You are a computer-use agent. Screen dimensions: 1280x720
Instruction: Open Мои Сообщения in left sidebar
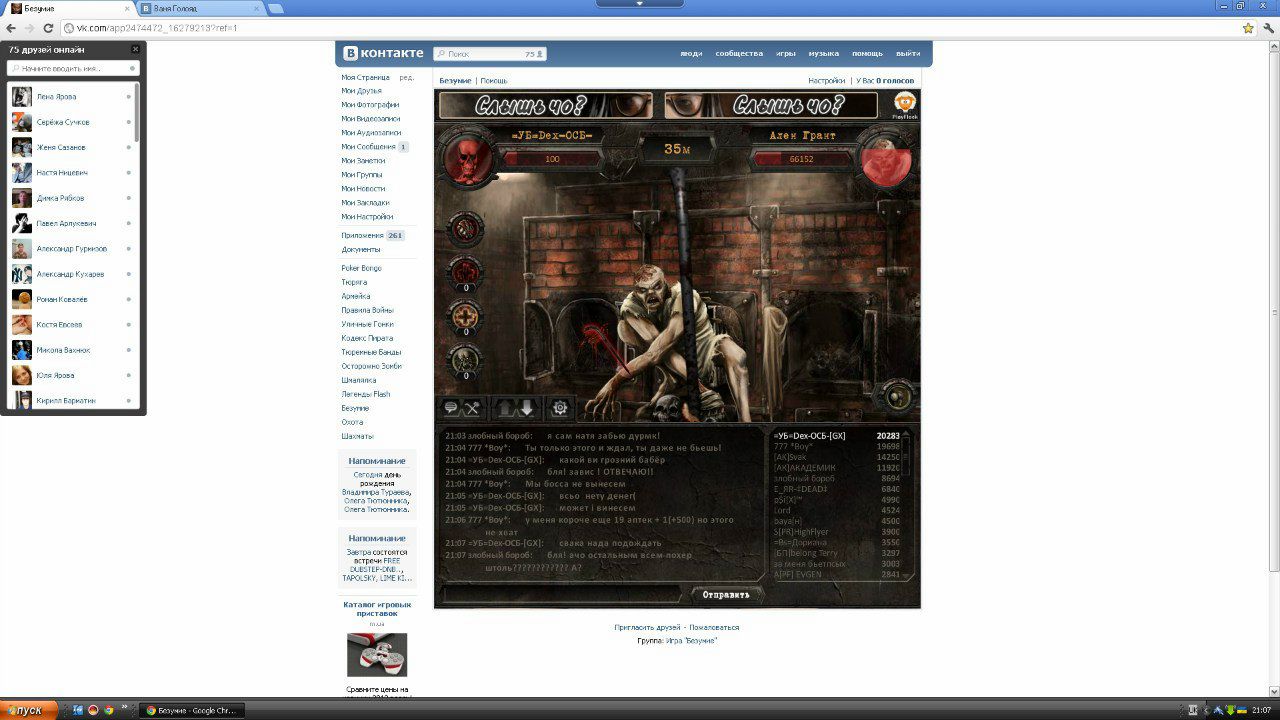[368, 147]
